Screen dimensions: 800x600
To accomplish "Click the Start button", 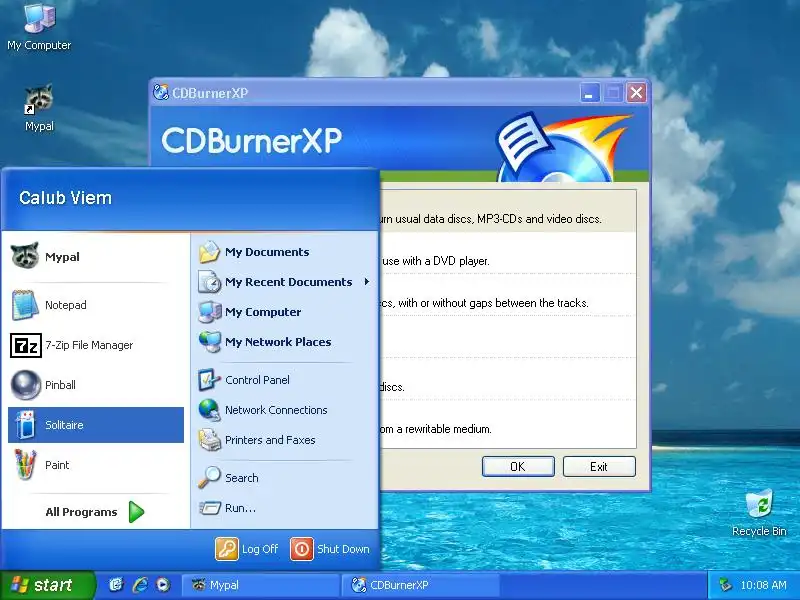I will (x=48, y=585).
